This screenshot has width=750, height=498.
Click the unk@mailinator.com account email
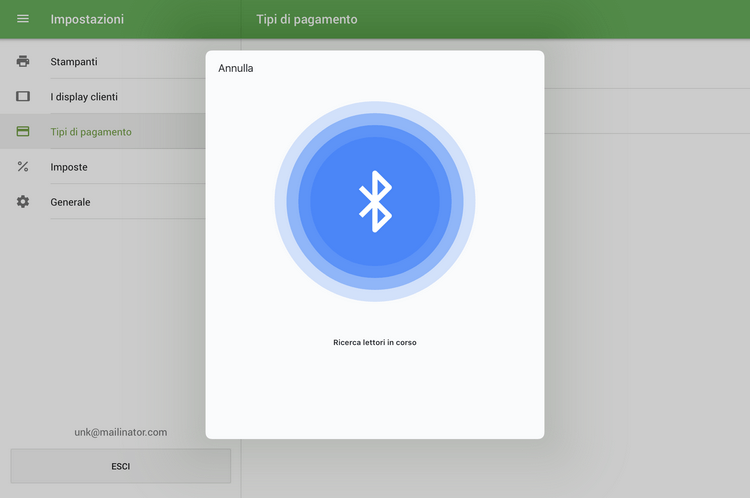tap(120, 432)
